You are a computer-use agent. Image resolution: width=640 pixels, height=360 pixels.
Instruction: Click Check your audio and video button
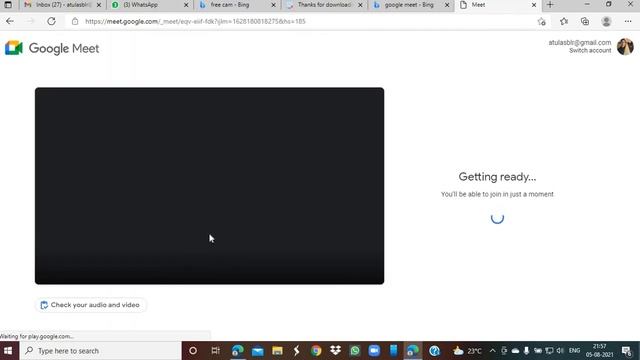90,305
